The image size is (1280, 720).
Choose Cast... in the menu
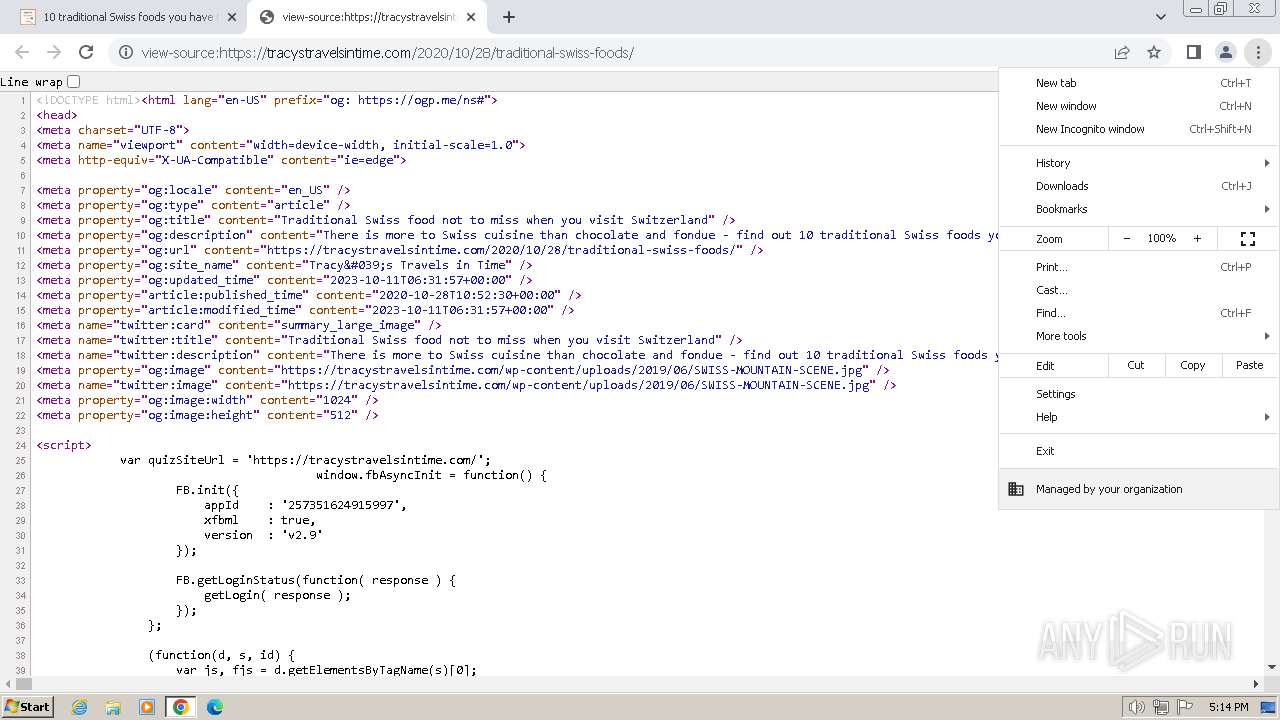pyautogui.click(x=1139, y=290)
